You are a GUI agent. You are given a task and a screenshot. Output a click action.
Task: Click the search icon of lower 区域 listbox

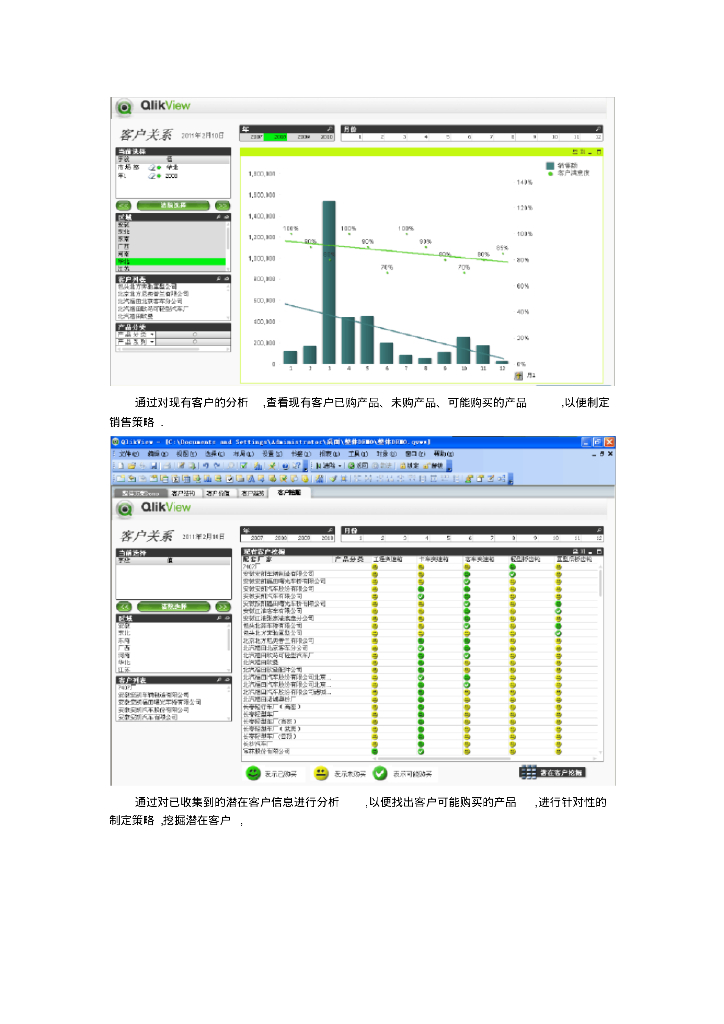coord(219,618)
